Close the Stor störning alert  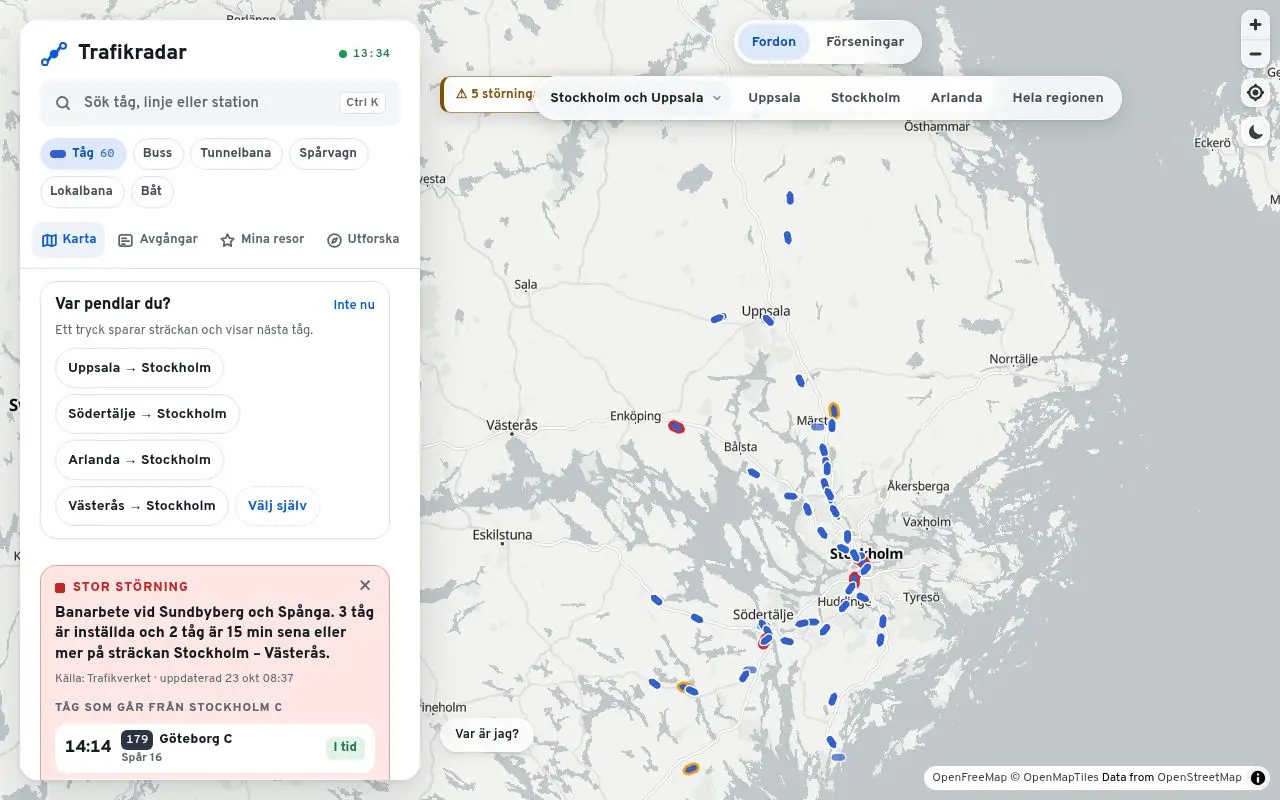coord(365,585)
